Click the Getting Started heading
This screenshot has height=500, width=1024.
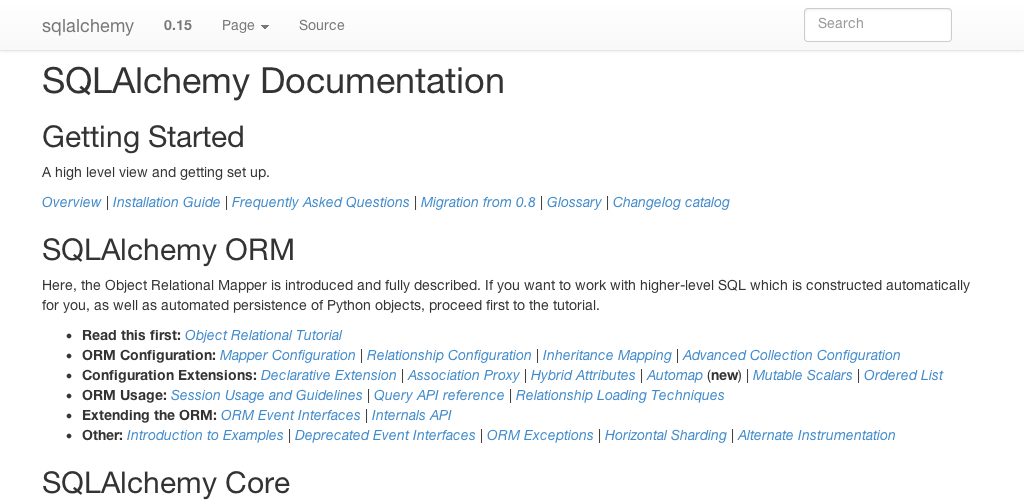(x=143, y=138)
